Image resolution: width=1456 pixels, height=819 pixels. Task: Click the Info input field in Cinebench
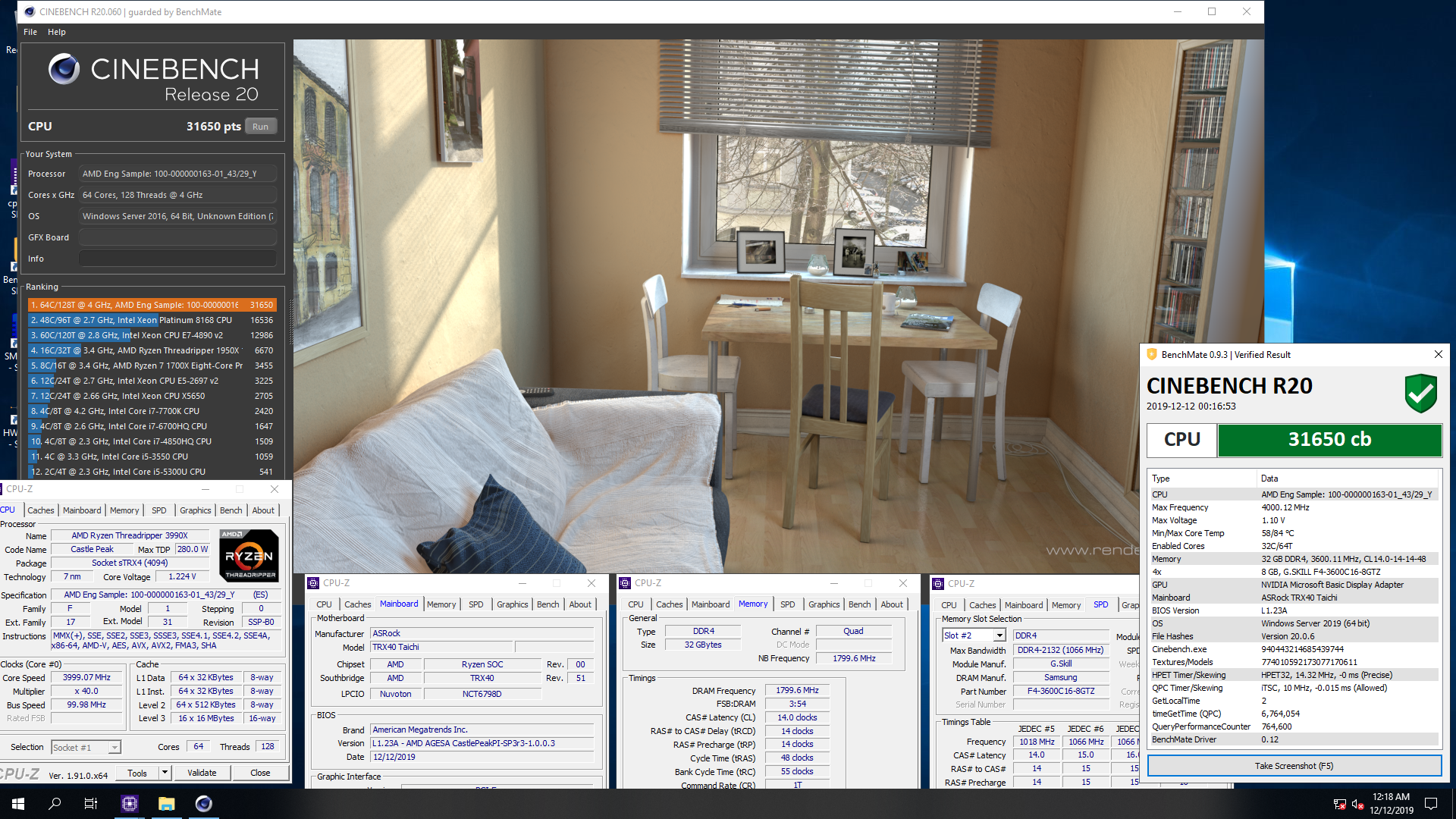pos(177,259)
